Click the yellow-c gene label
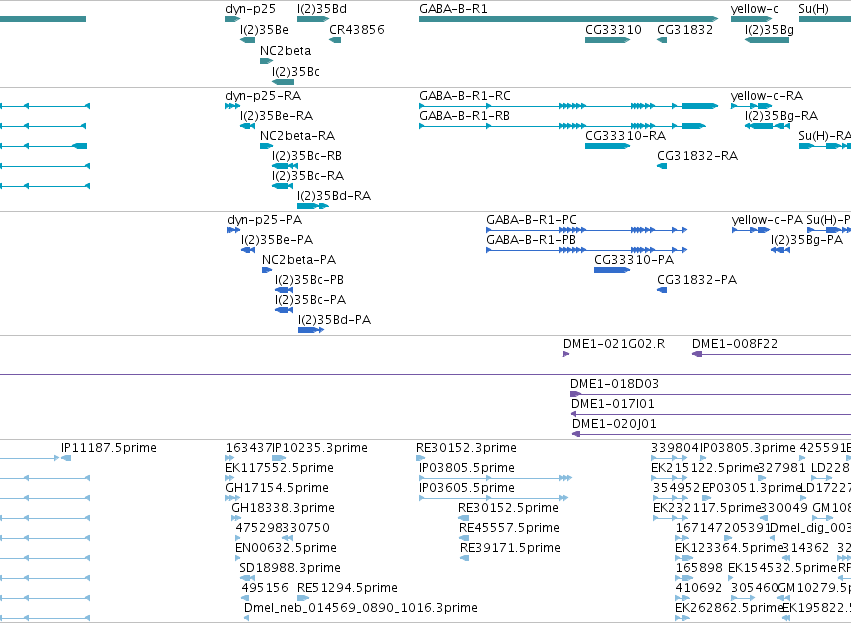The image size is (851, 623). coord(754,9)
